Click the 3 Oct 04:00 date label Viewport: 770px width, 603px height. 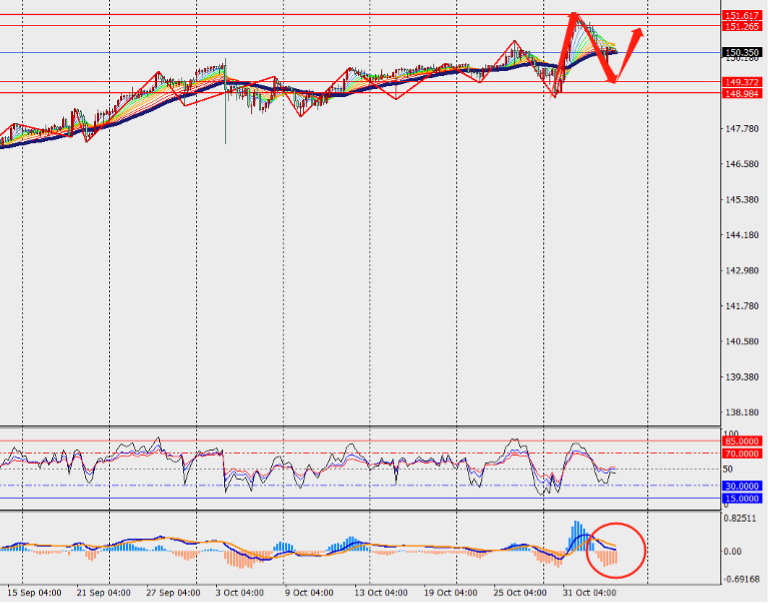coord(240,593)
